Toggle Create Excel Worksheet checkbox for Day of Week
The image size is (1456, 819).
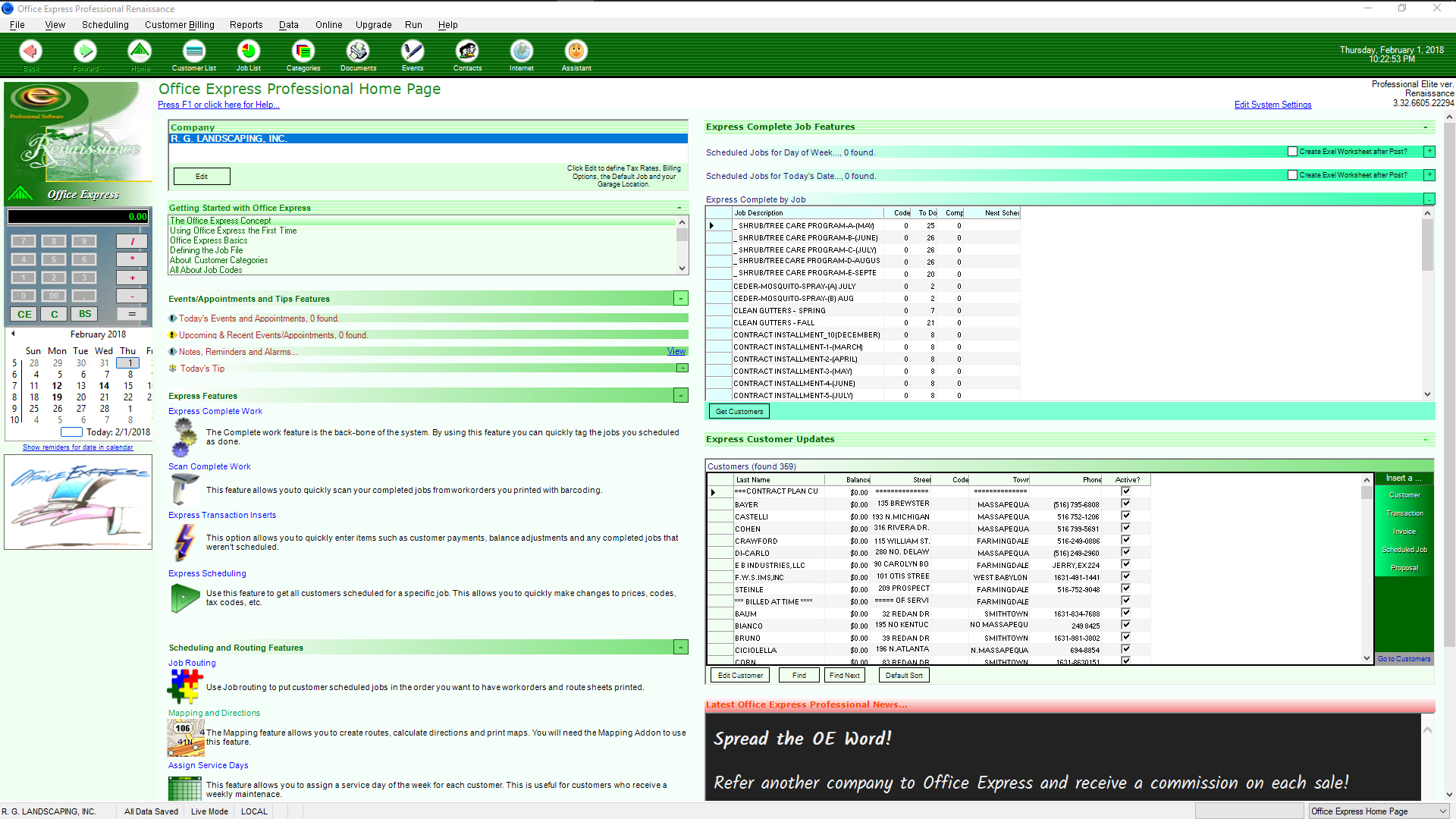pos(1292,152)
